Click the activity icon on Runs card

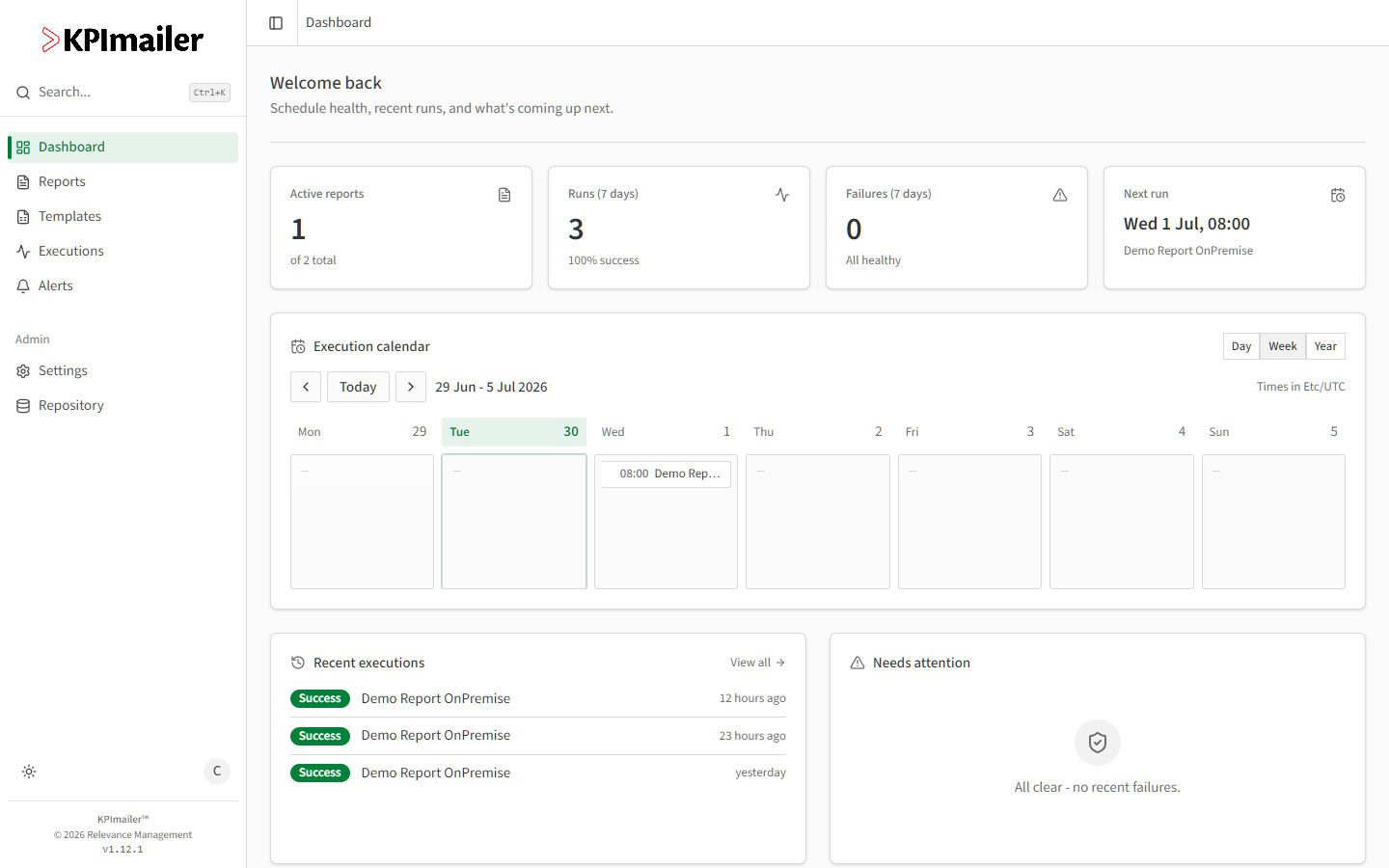tap(782, 195)
